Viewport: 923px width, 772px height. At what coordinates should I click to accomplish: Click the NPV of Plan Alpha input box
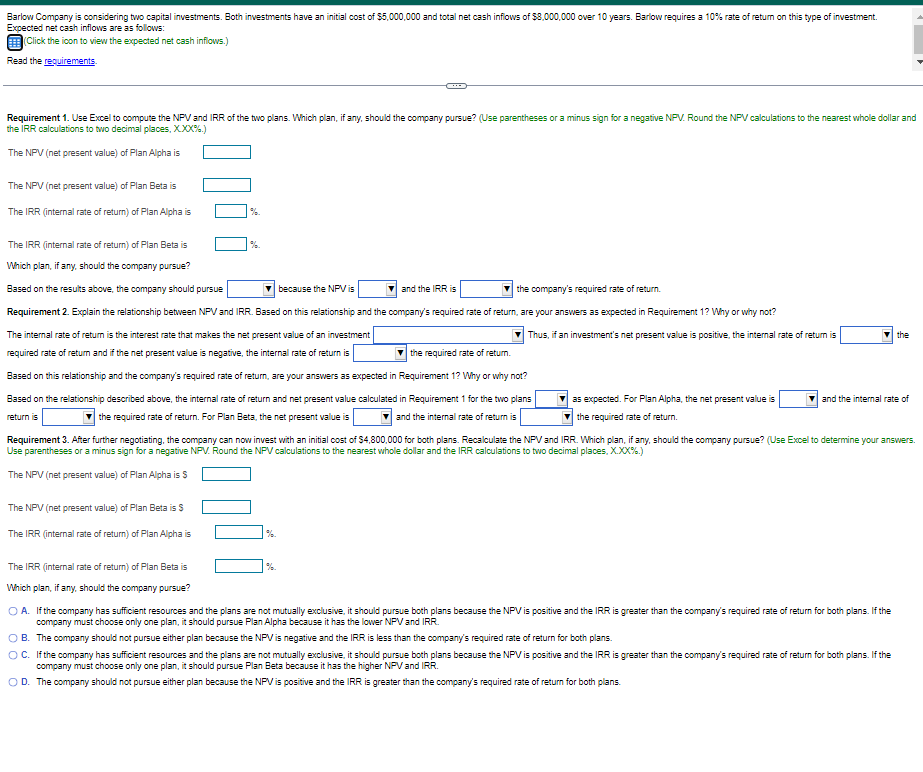227,150
